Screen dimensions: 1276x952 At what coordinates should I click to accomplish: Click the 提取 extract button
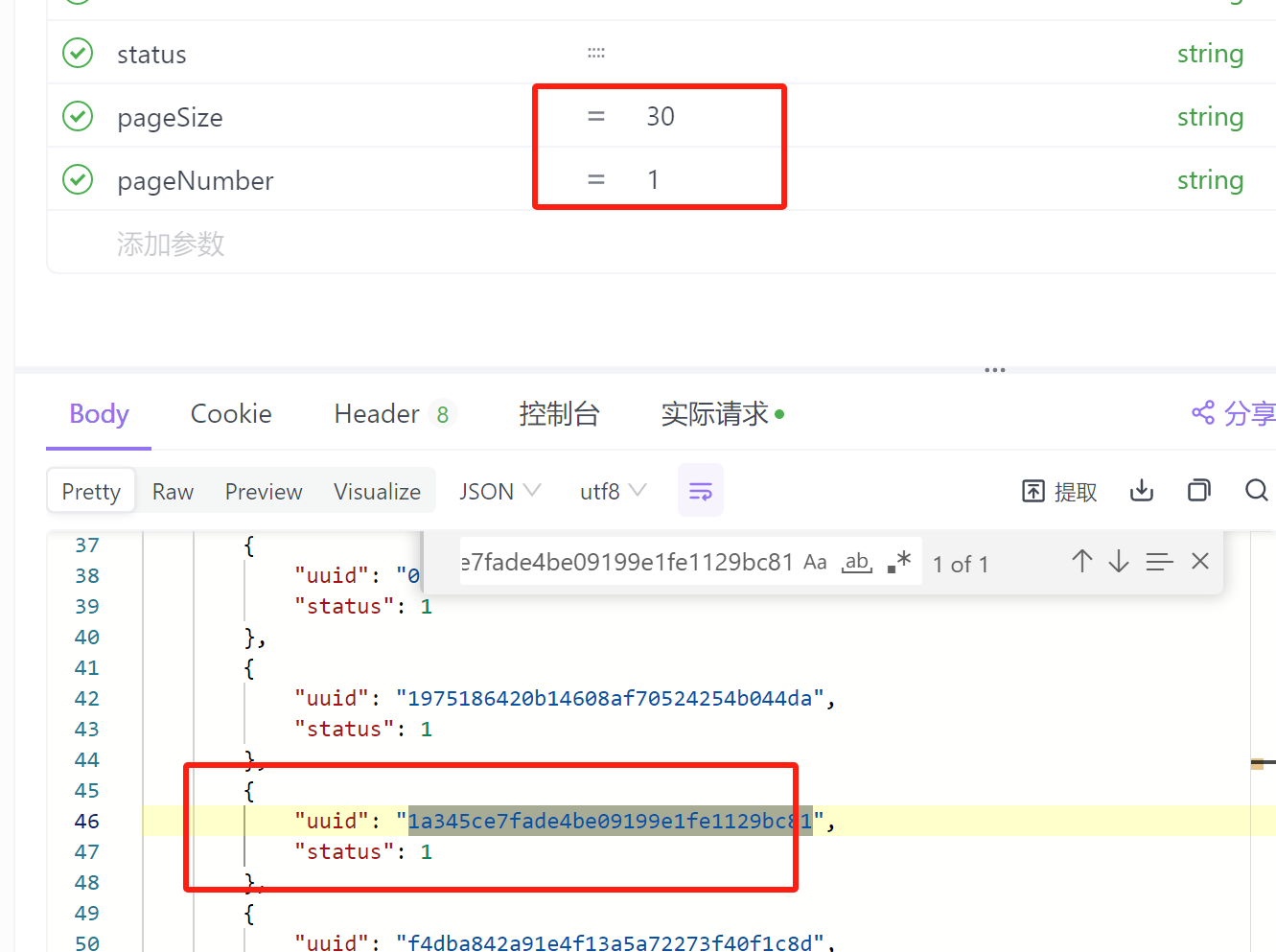coord(1059,492)
